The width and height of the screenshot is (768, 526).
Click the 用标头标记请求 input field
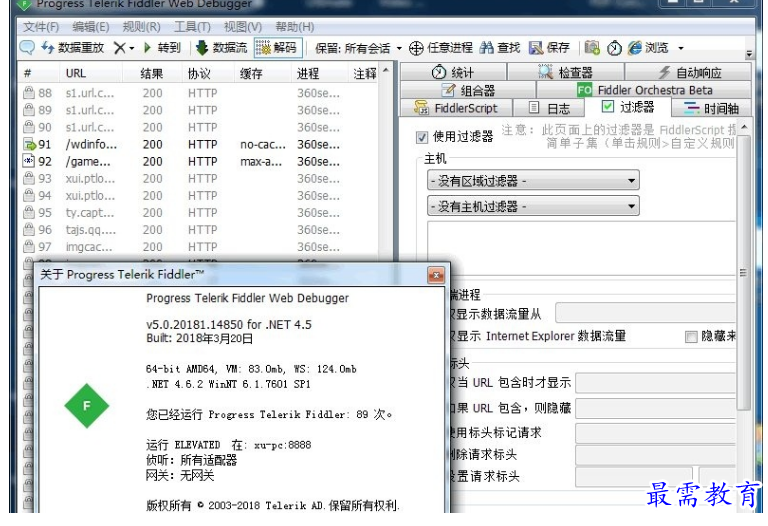pyautogui.click(x=656, y=433)
